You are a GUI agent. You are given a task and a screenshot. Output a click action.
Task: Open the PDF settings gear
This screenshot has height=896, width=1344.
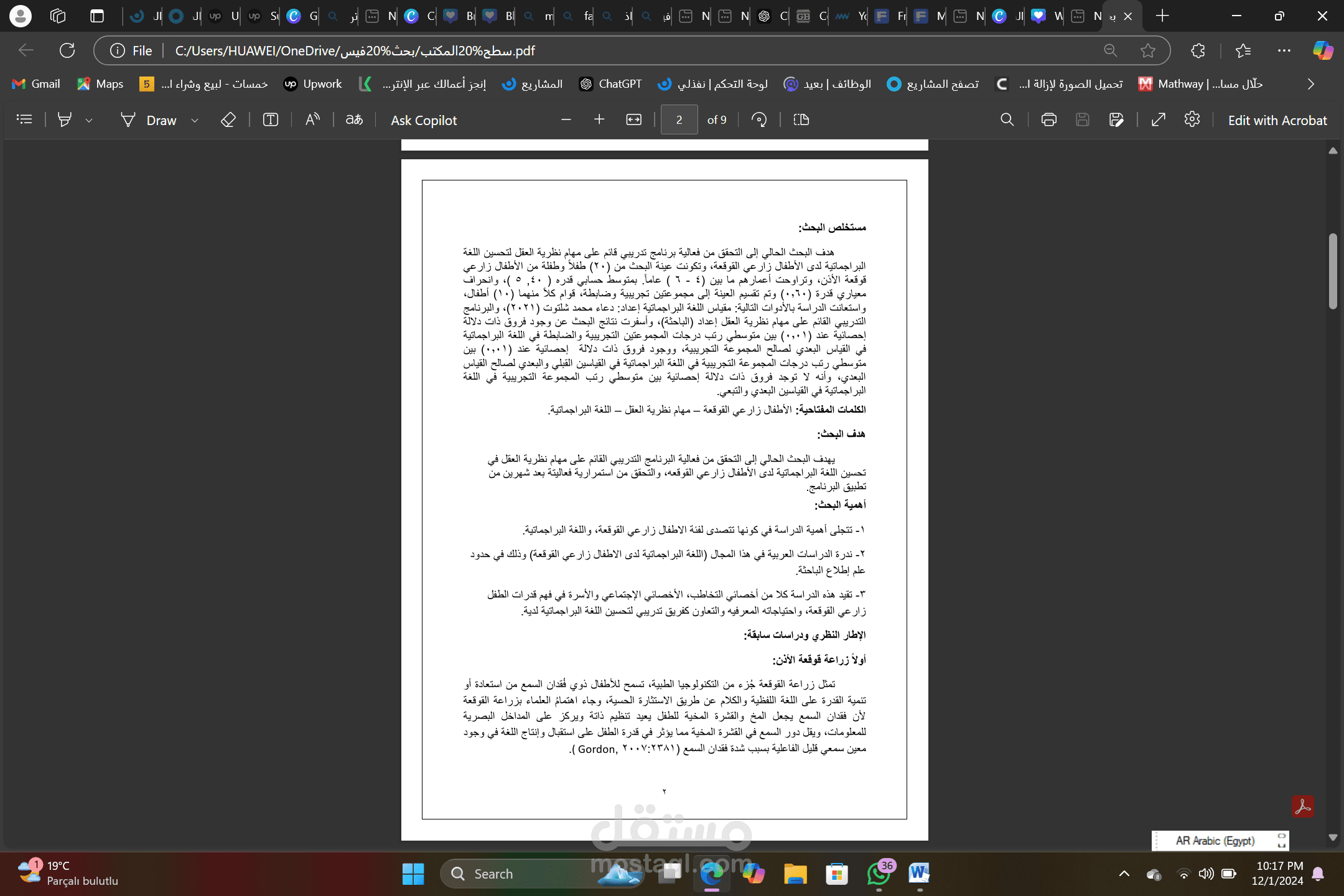(x=1192, y=119)
